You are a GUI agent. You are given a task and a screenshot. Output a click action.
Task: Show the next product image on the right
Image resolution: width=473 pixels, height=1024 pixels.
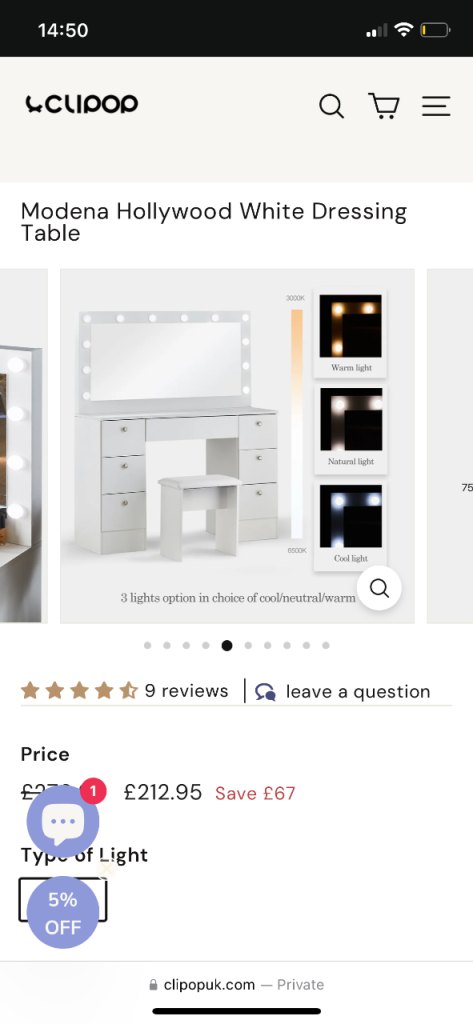[450, 446]
